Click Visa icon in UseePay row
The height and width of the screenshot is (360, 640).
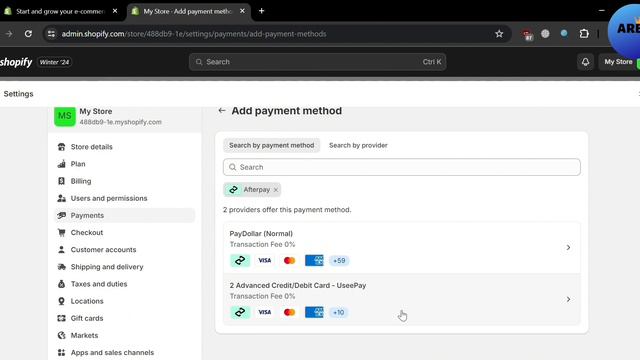coord(264,312)
